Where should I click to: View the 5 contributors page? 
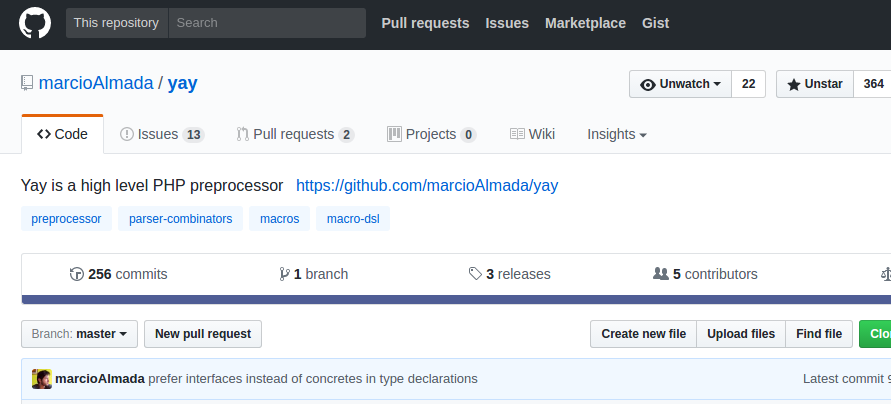pos(705,274)
